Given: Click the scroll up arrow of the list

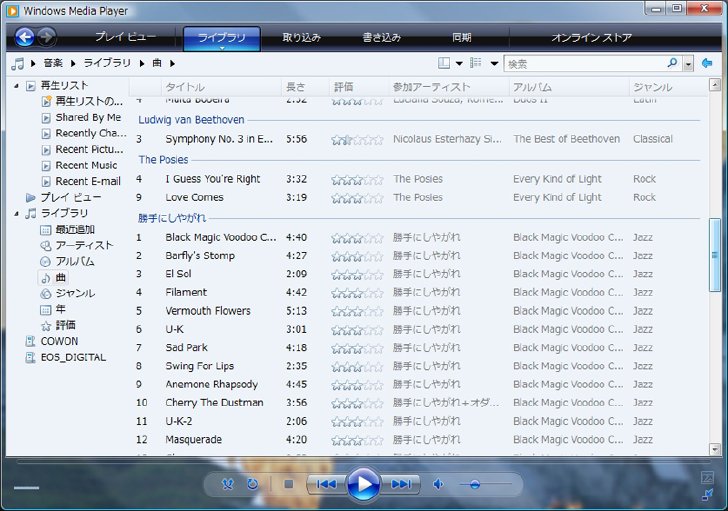Looking at the screenshot, I should pyautogui.click(x=715, y=84).
